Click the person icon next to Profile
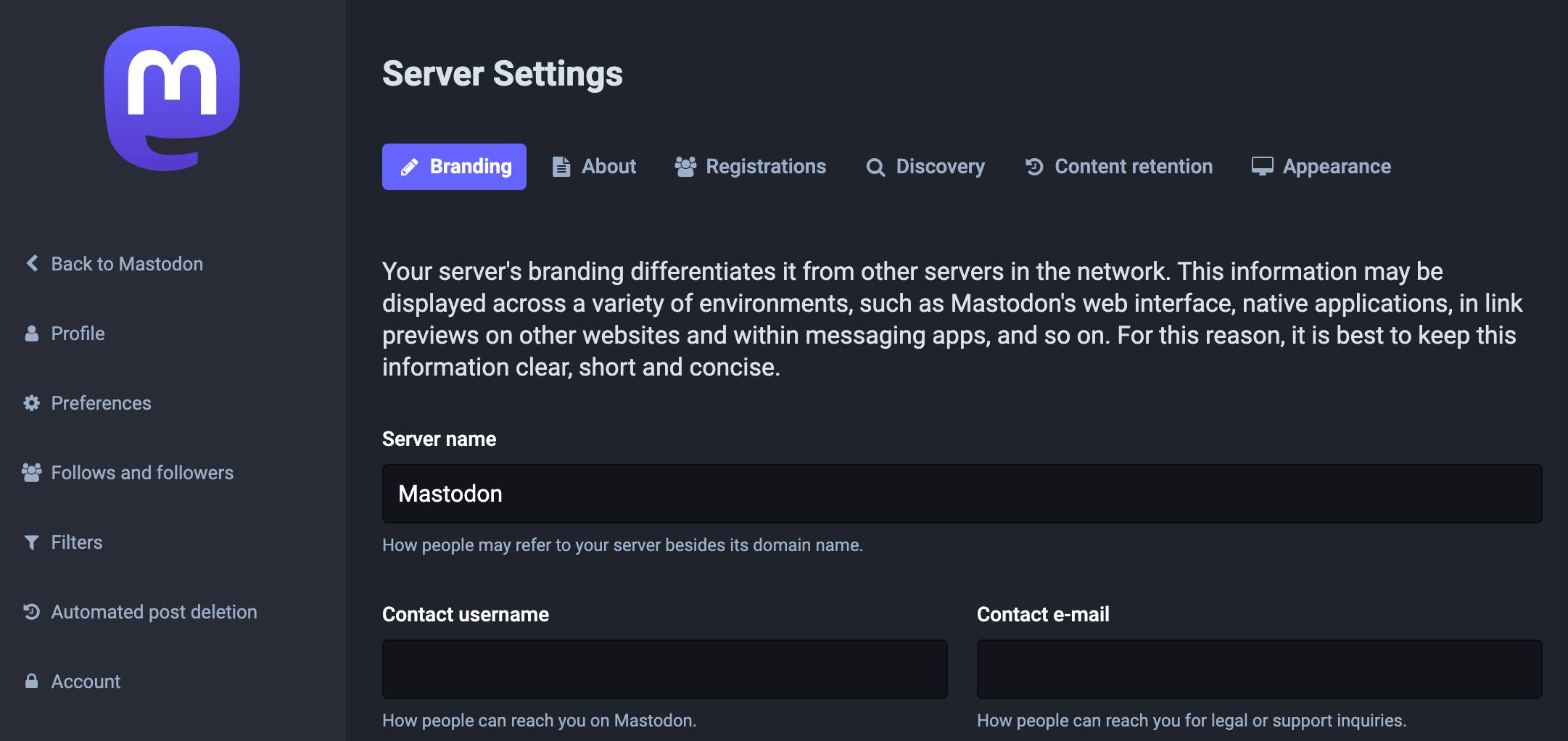The image size is (1568, 741). coord(31,334)
